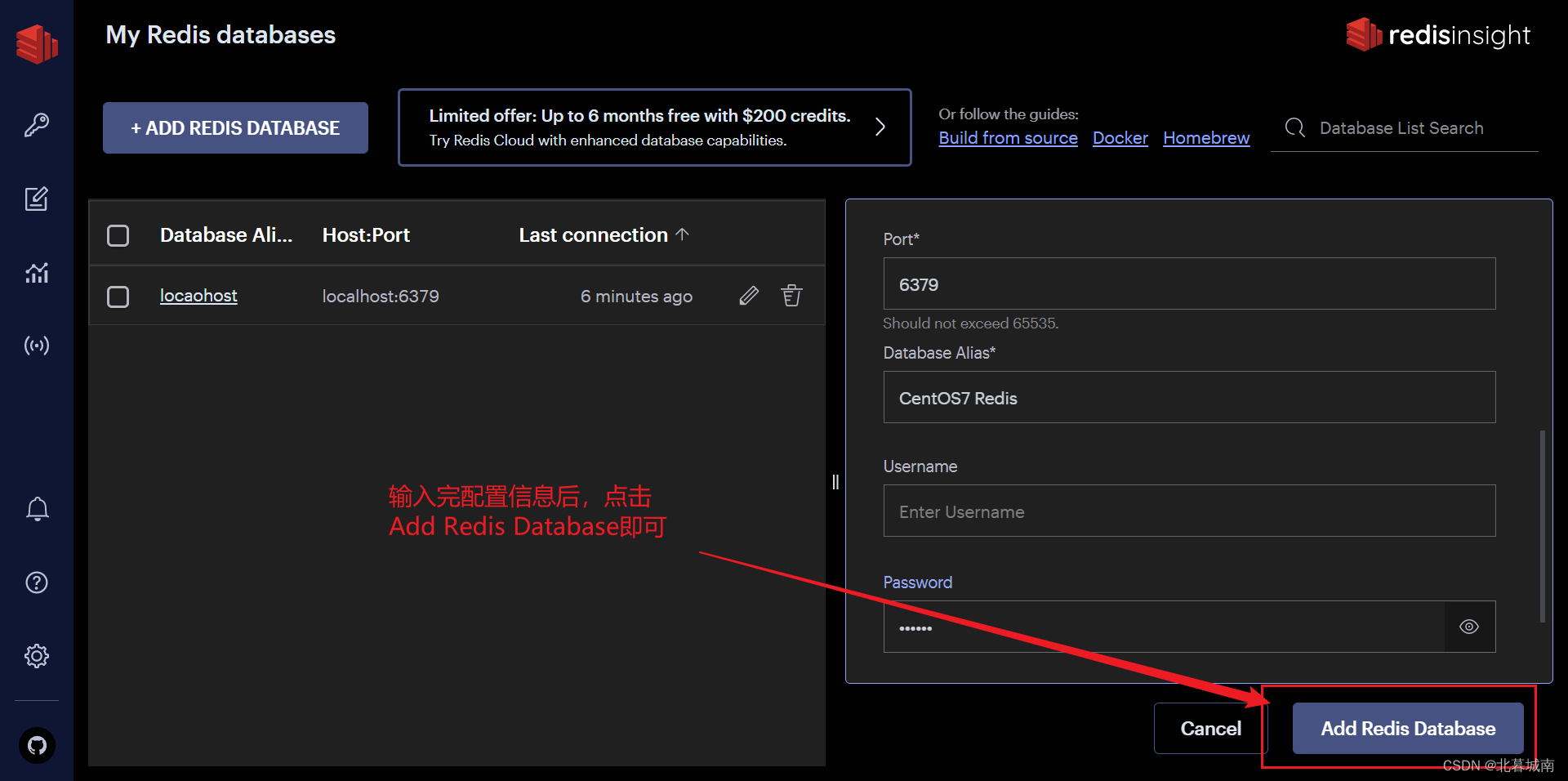Open the locaohost database link
This screenshot has height=781, width=1568.
coord(198,296)
